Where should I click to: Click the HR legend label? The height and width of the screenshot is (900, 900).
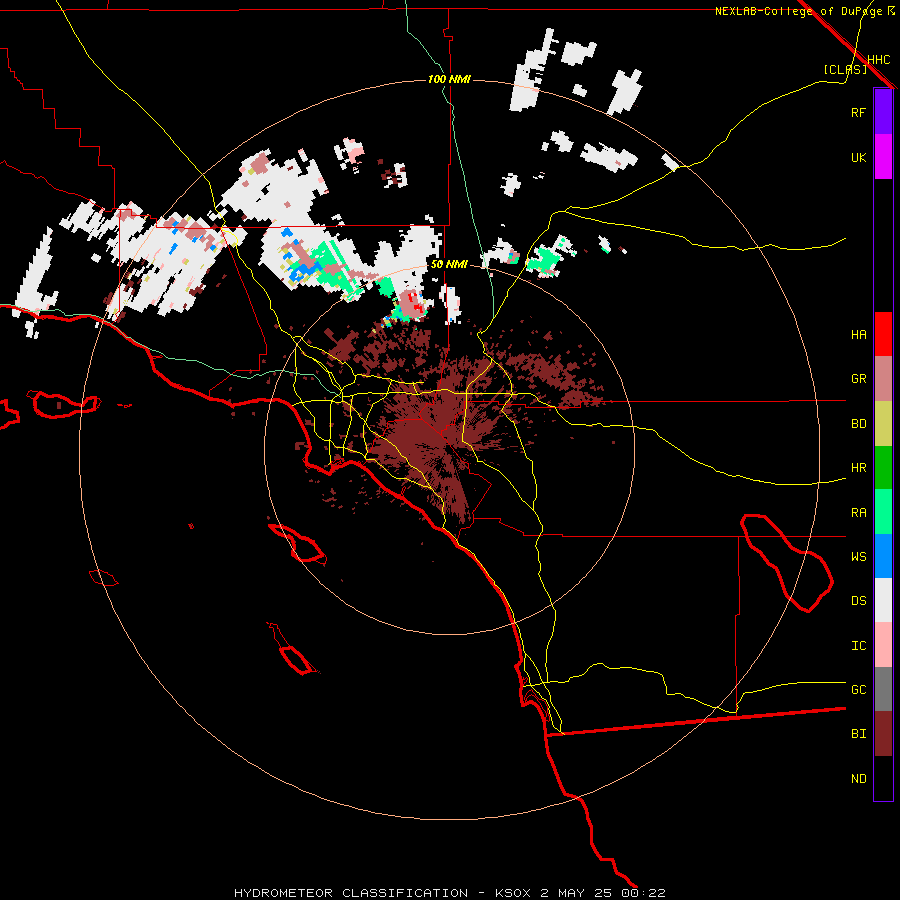tap(858, 468)
